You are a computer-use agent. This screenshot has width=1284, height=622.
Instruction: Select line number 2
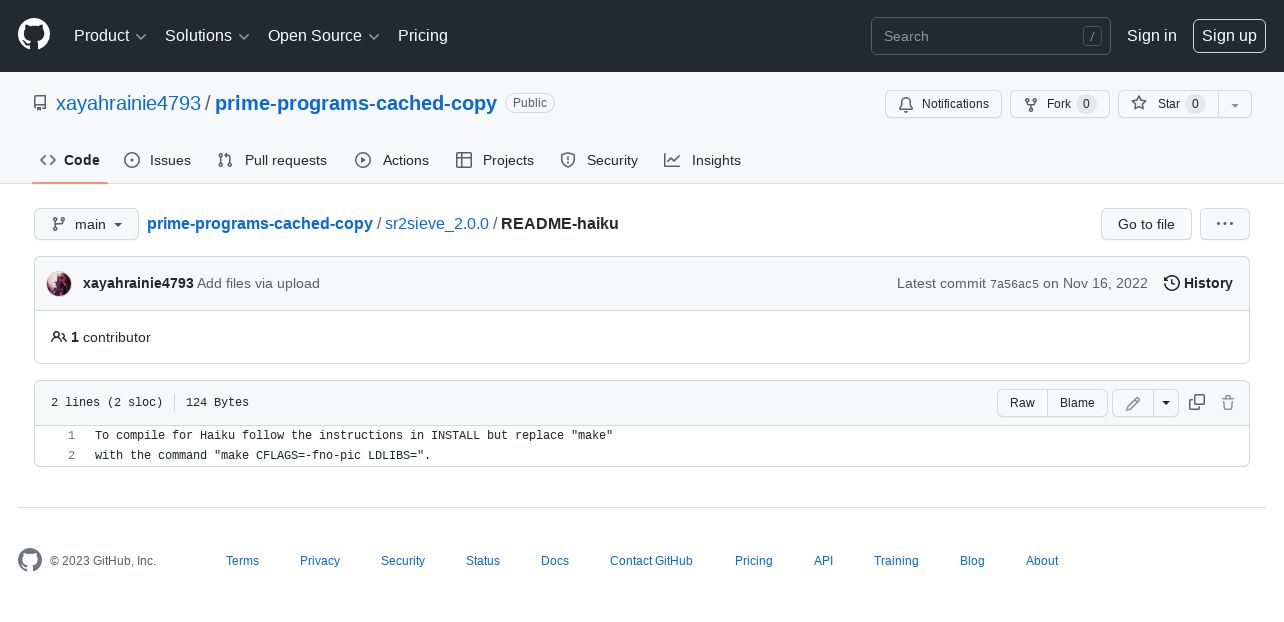pyautogui.click(x=71, y=456)
